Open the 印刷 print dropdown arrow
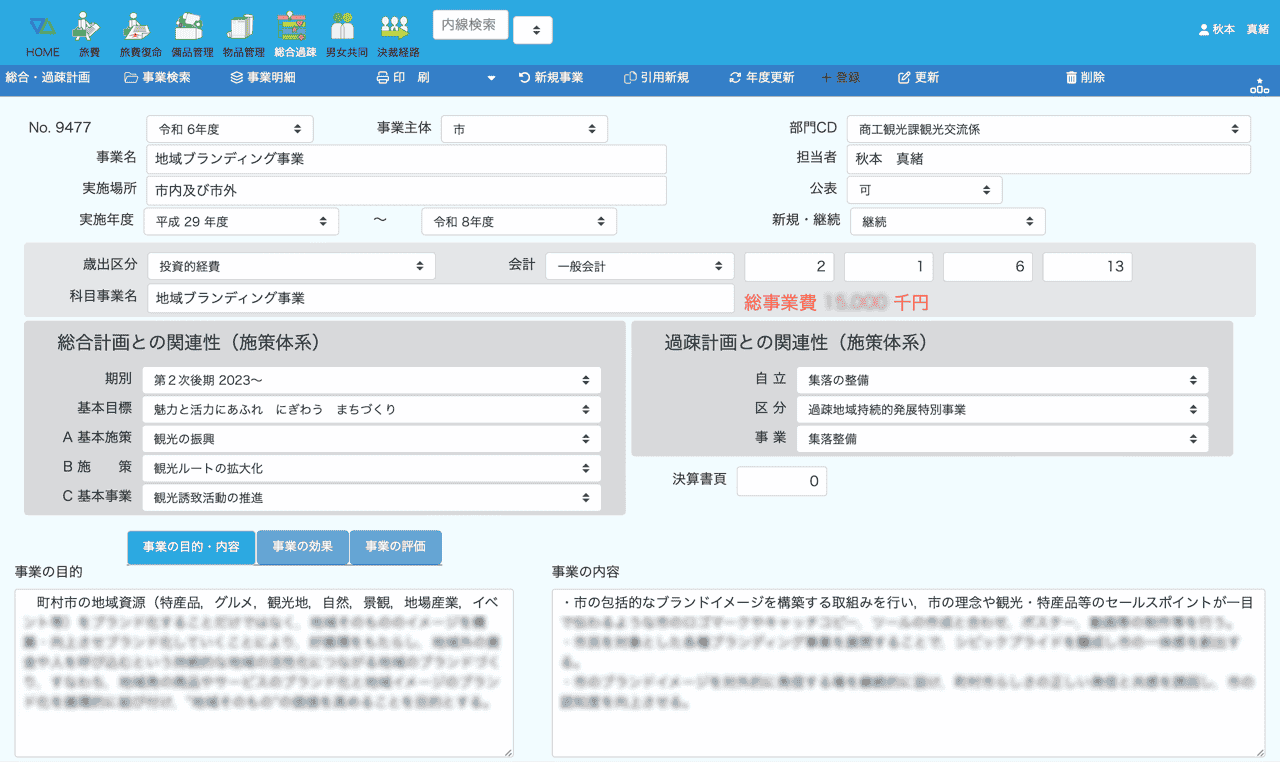 491,78
